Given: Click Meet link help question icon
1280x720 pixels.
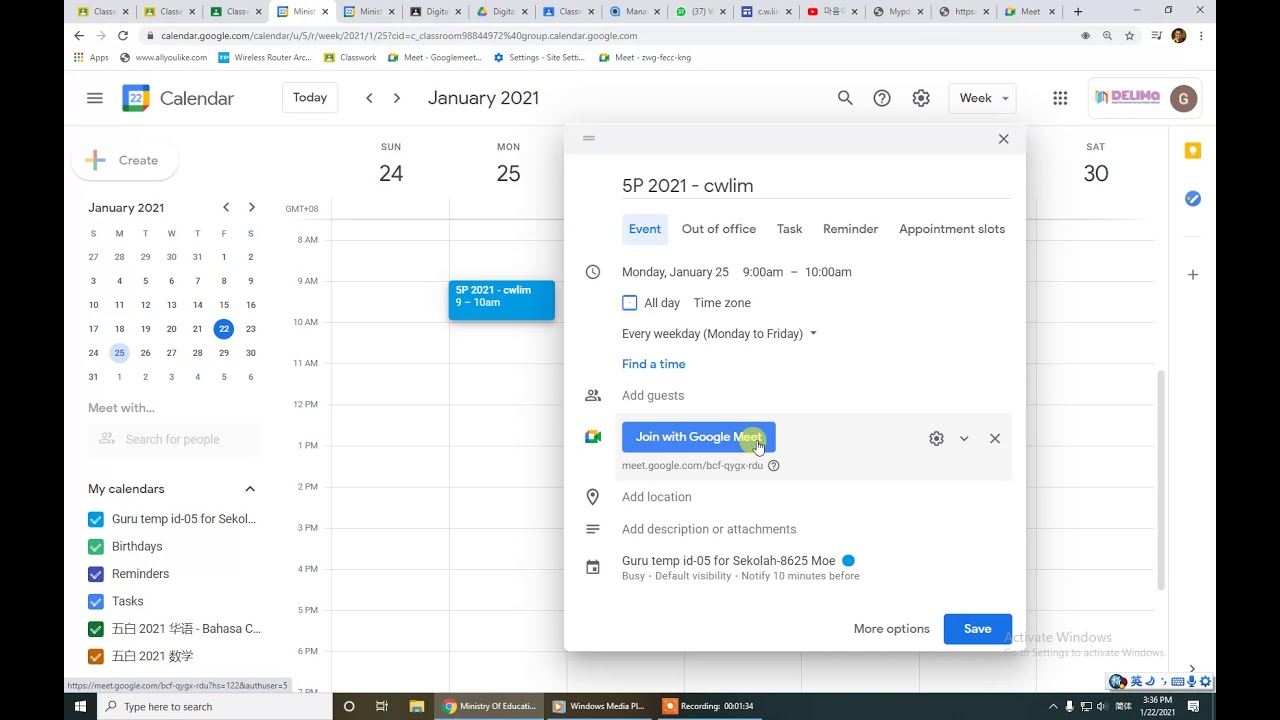Looking at the screenshot, I should (773, 465).
